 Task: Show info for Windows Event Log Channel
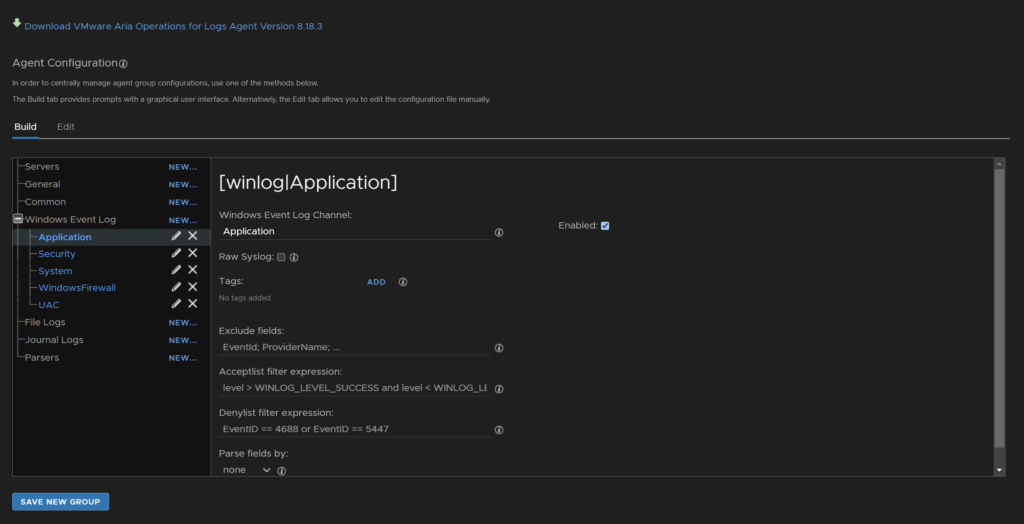[499, 233]
